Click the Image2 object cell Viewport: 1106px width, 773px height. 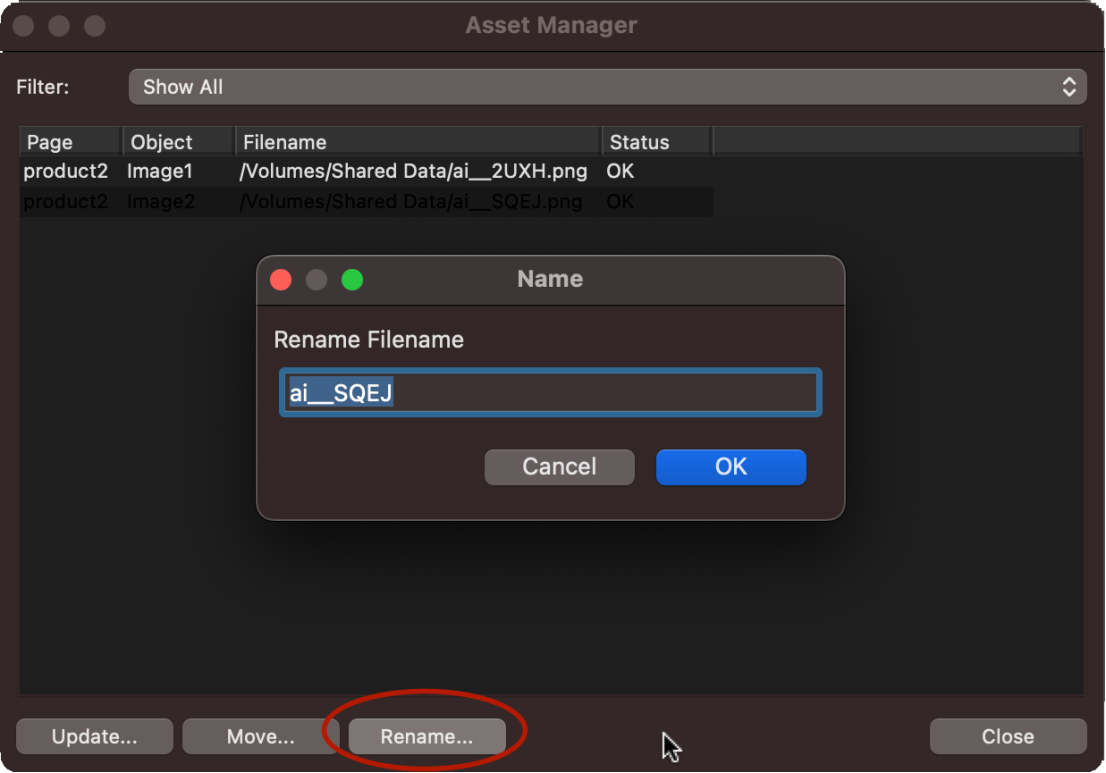pos(160,202)
